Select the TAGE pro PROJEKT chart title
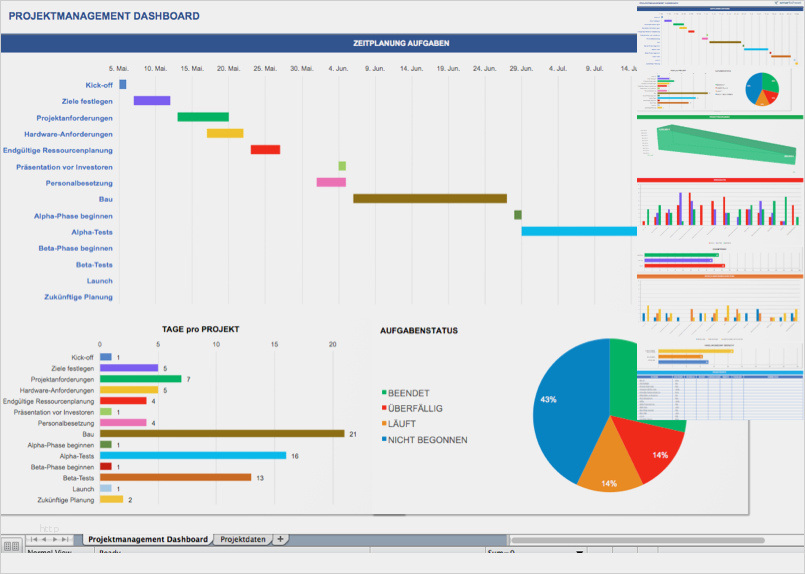This screenshot has width=805, height=574. [x=201, y=330]
